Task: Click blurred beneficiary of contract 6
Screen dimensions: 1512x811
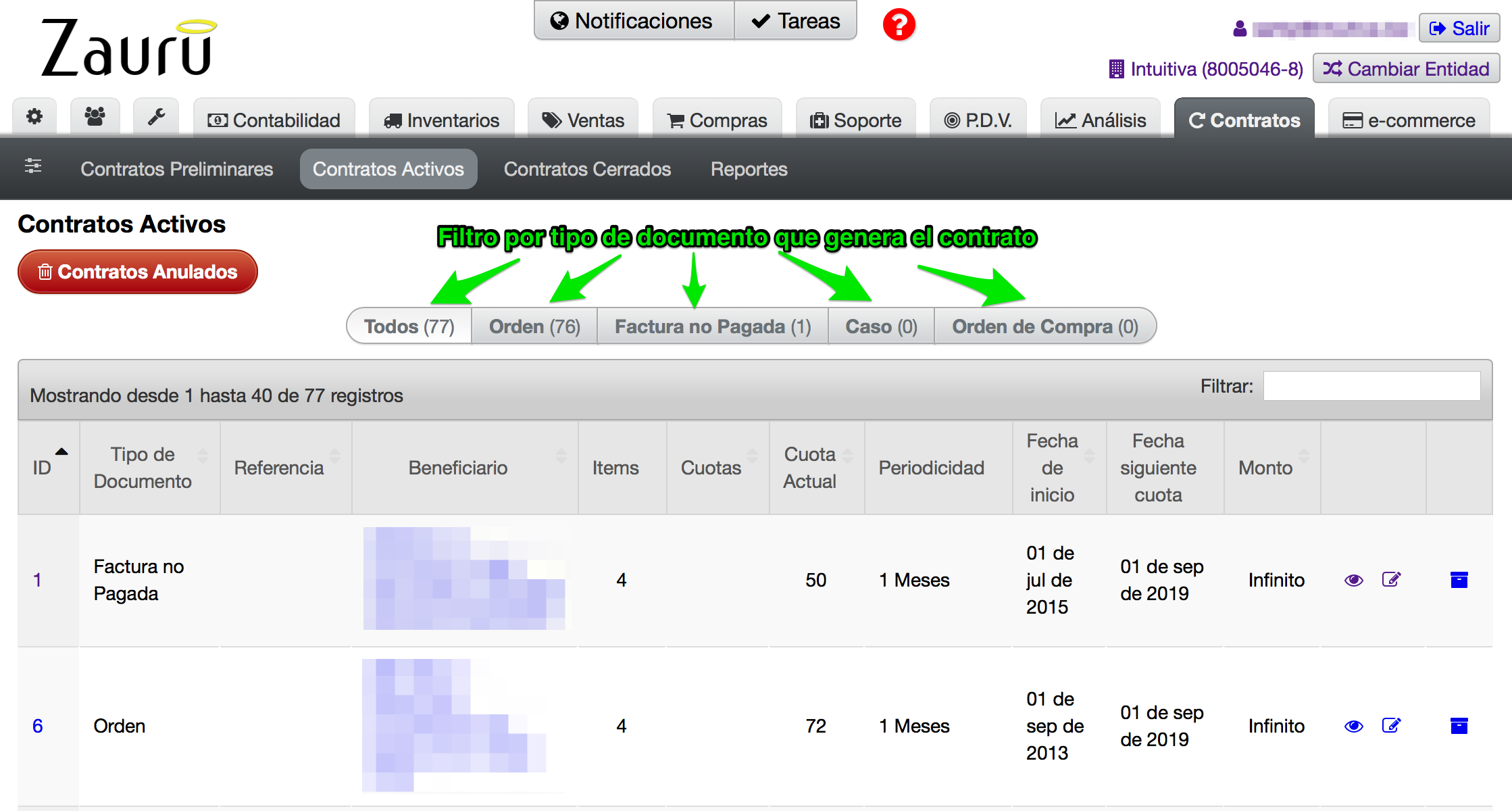Action: point(454,724)
